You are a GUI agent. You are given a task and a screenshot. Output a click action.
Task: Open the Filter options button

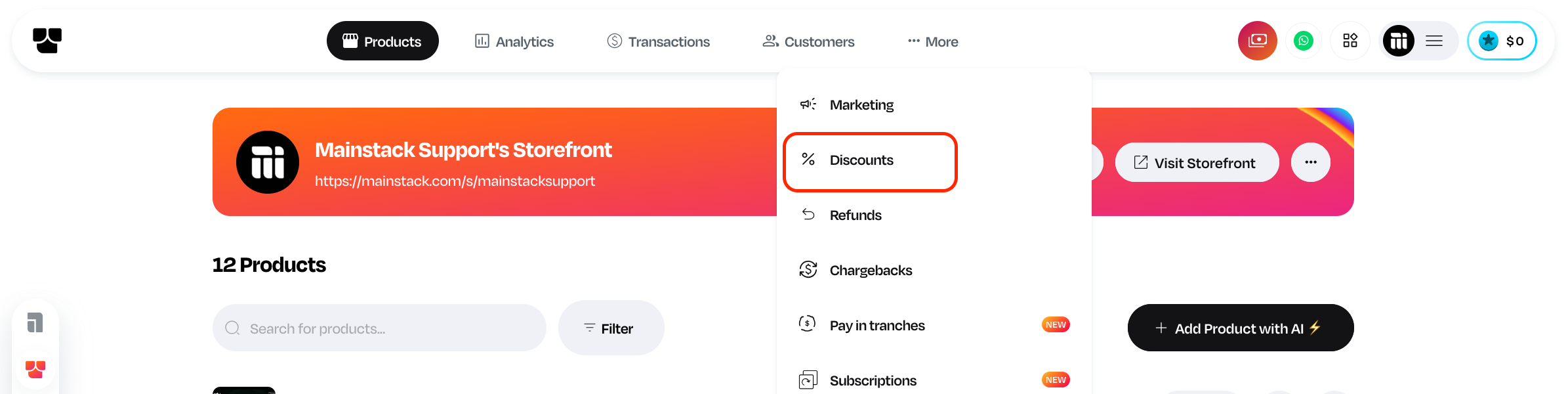pyautogui.click(x=611, y=328)
